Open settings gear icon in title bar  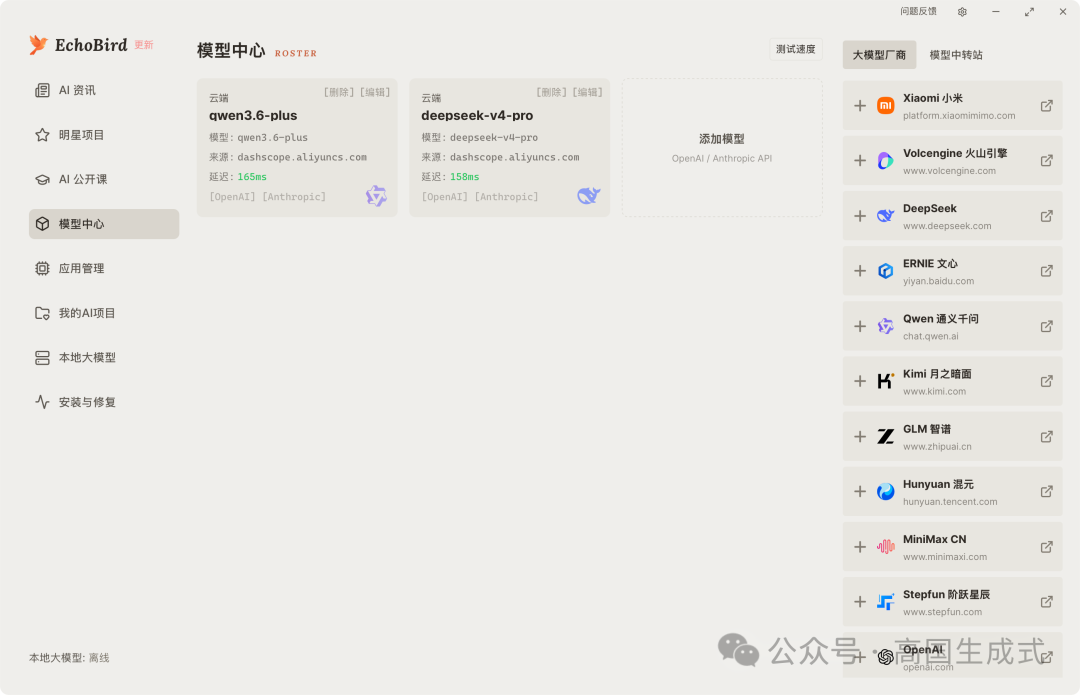coord(962,12)
